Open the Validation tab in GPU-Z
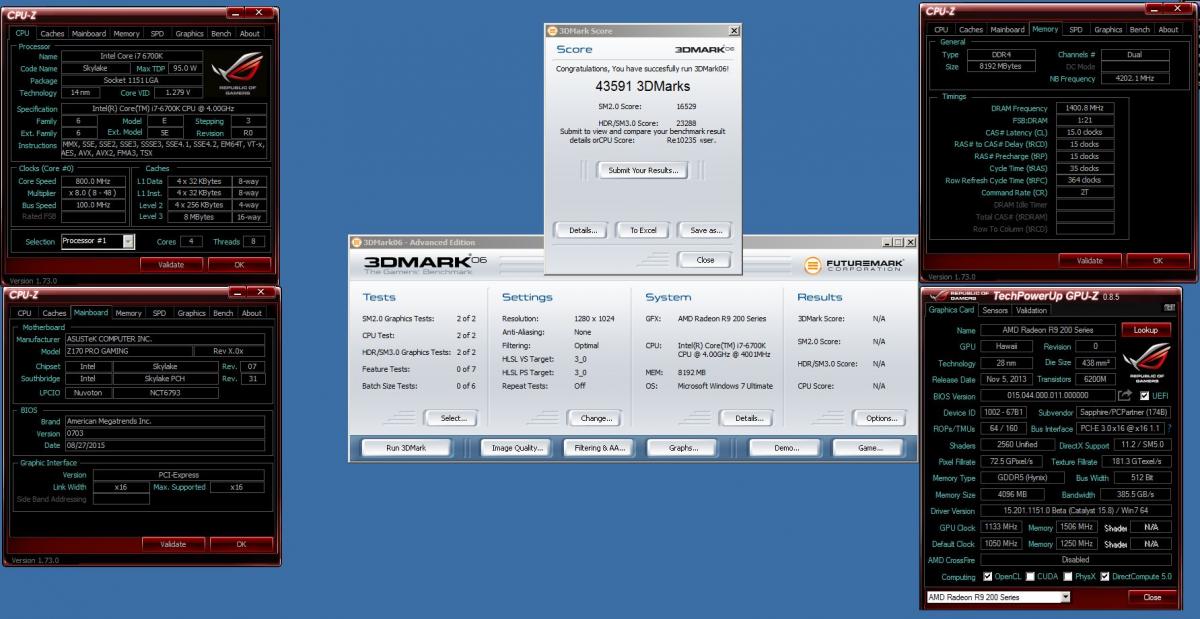The width and height of the screenshot is (1200, 619). [1032, 311]
